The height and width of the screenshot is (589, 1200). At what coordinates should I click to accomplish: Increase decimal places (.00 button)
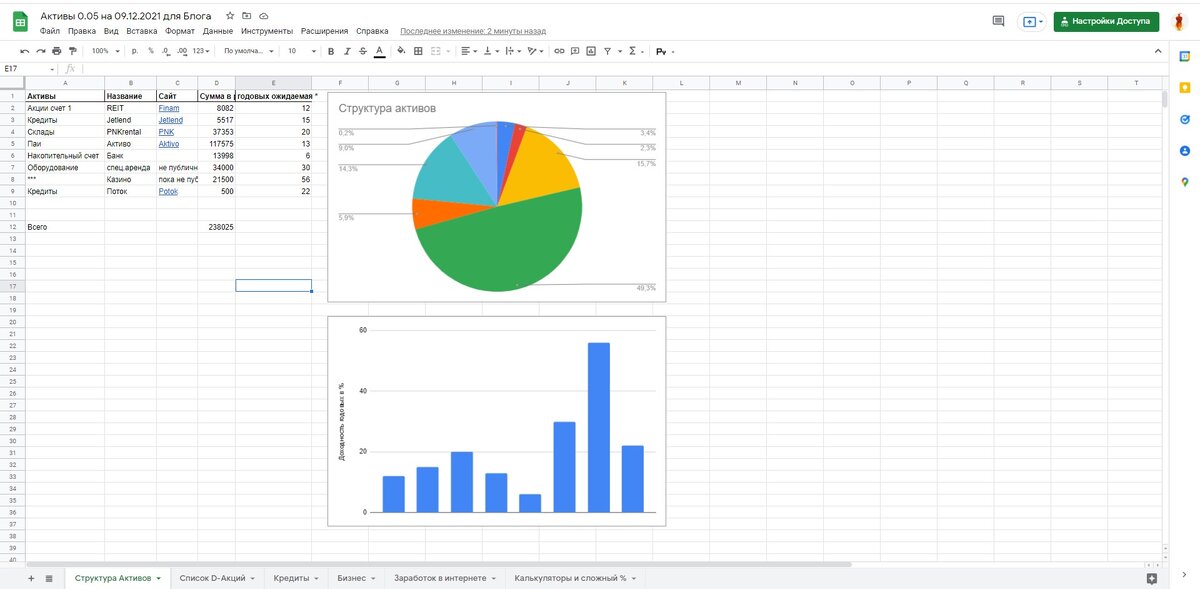tap(182, 51)
